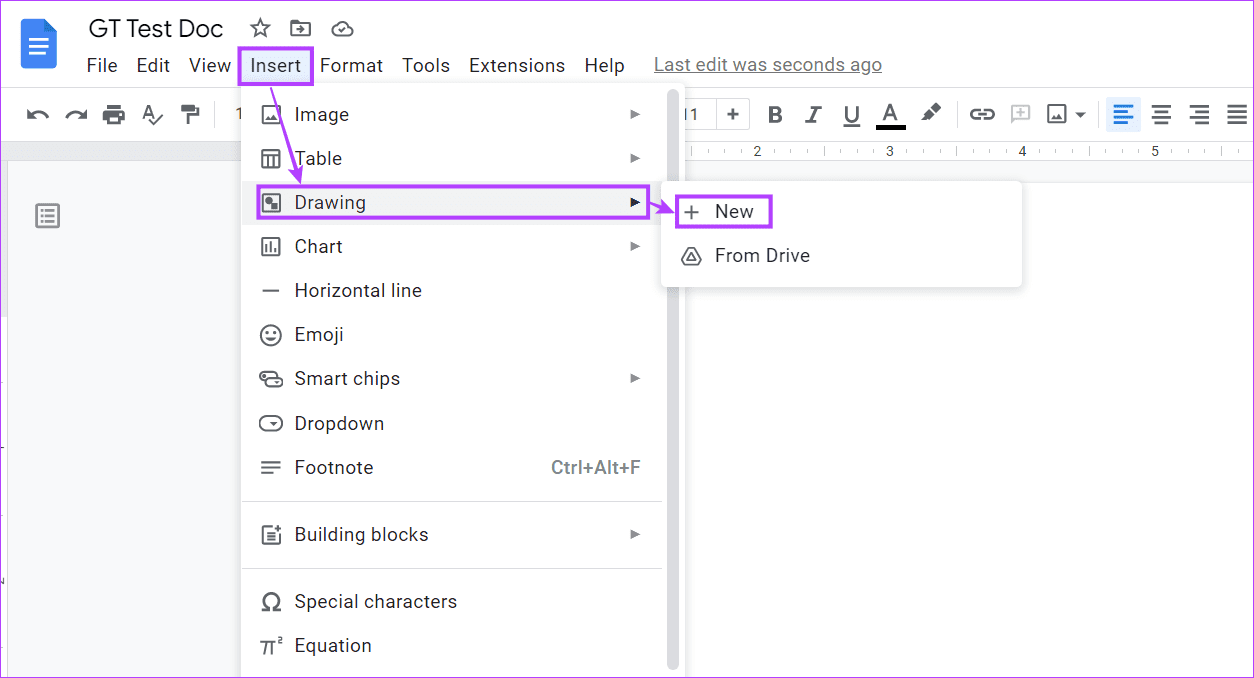Toggle Bold formatting

coord(775,114)
